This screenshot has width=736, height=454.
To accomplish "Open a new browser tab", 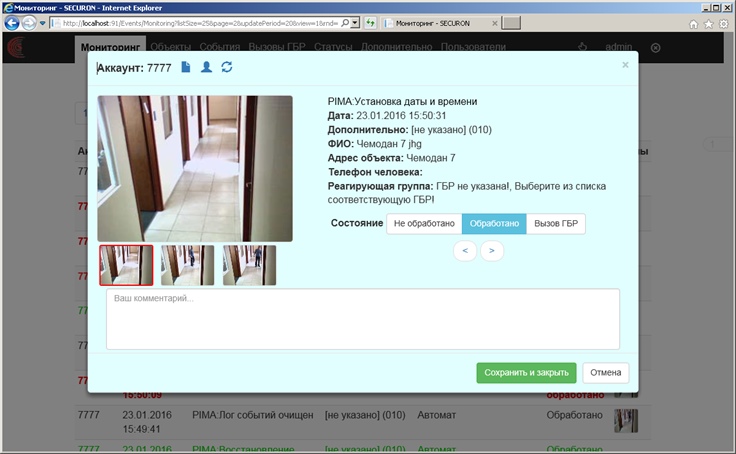I will click(511, 23).
